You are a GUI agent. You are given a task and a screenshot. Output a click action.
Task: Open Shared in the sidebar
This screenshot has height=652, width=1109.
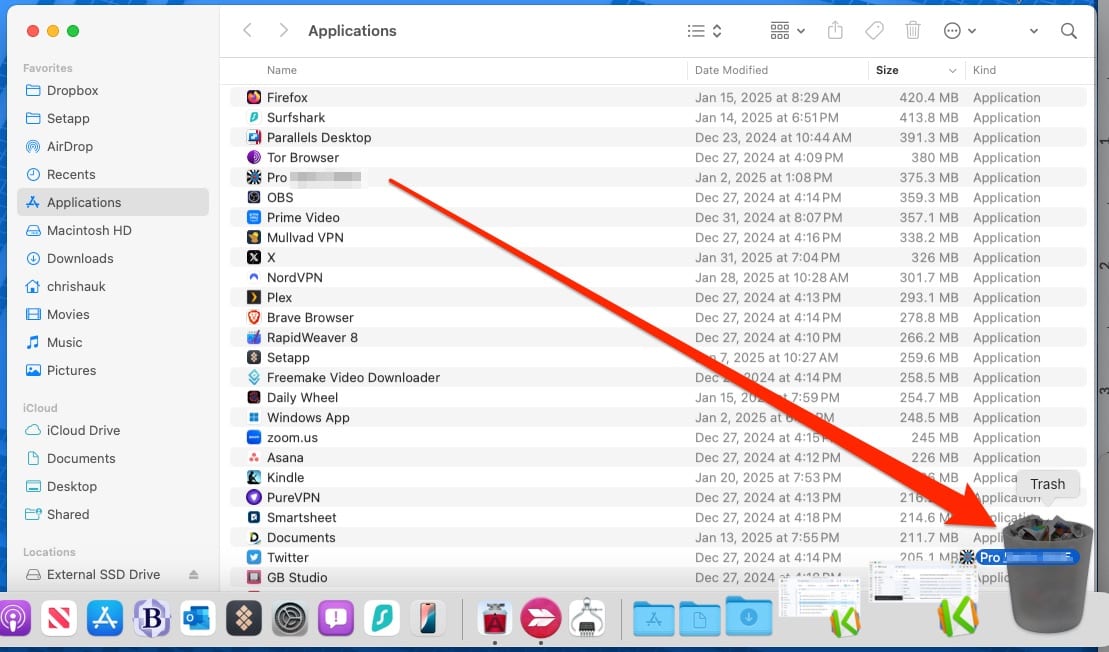point(113,514)
